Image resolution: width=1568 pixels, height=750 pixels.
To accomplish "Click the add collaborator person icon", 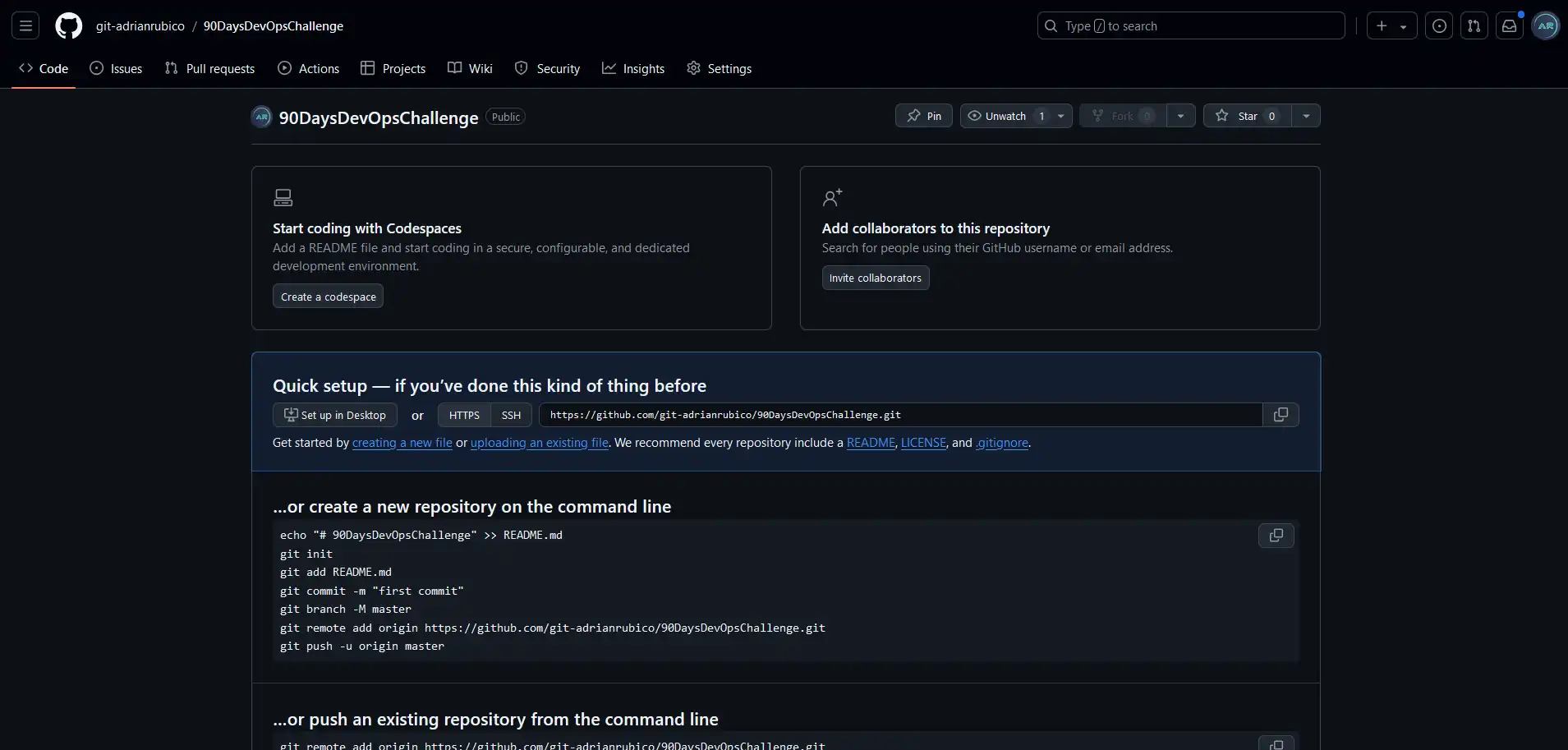I will tap(832, 197).
